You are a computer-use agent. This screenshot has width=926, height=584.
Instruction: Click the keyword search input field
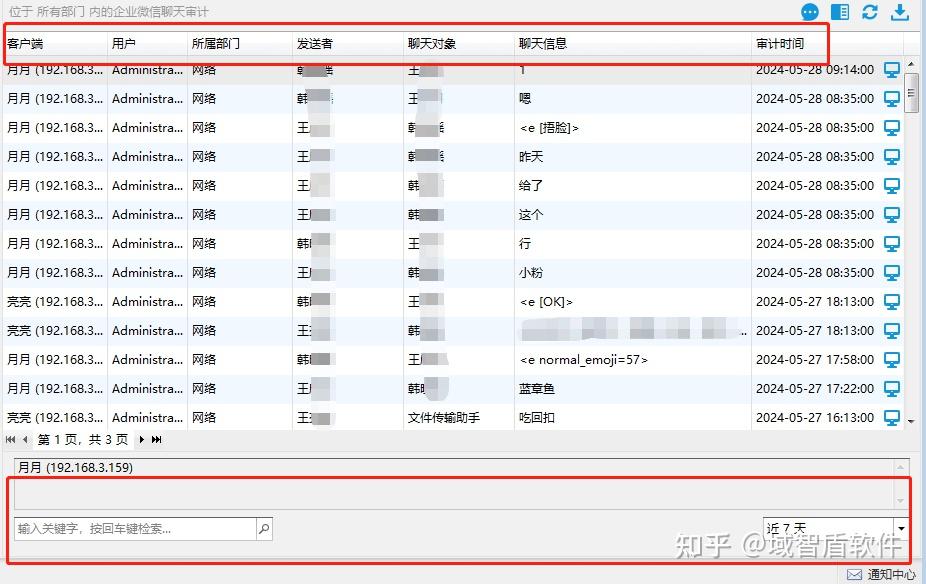coord(135,528)
